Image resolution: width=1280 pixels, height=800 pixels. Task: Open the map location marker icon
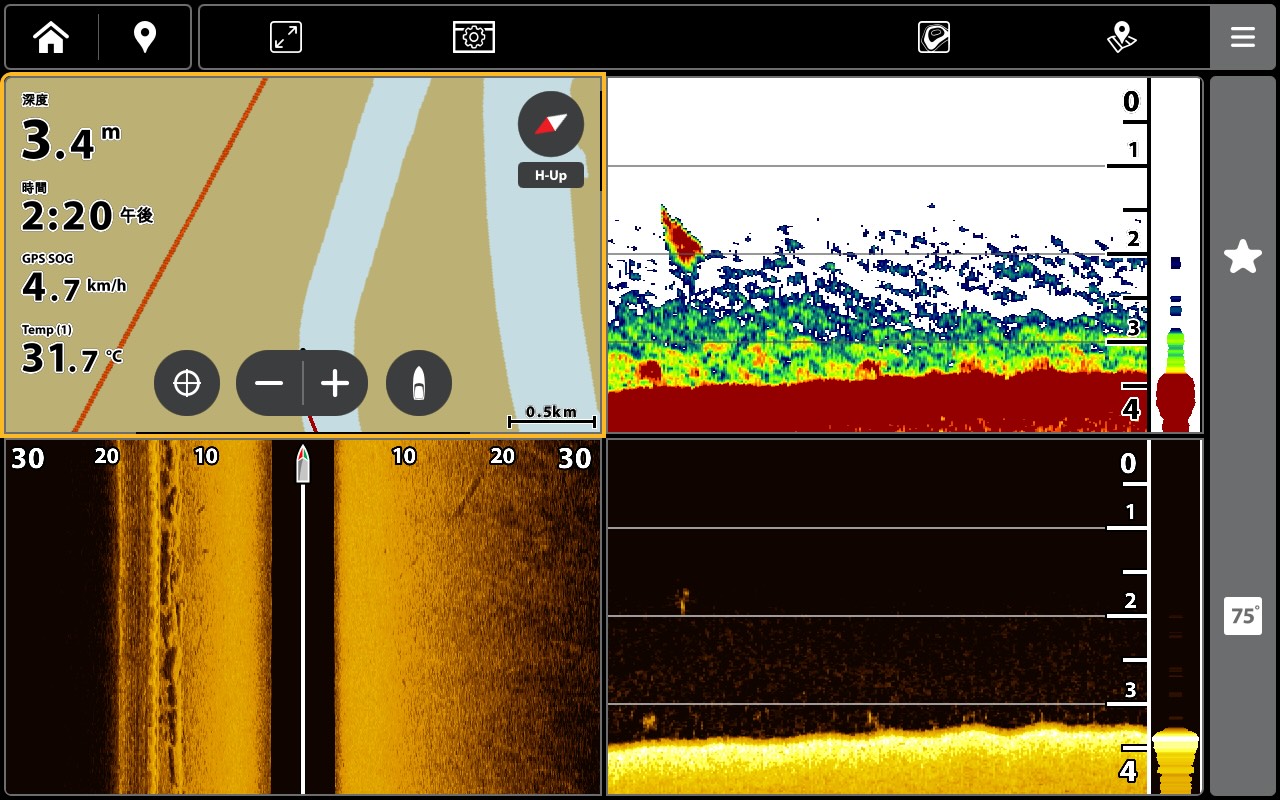tap(1122, 38)
